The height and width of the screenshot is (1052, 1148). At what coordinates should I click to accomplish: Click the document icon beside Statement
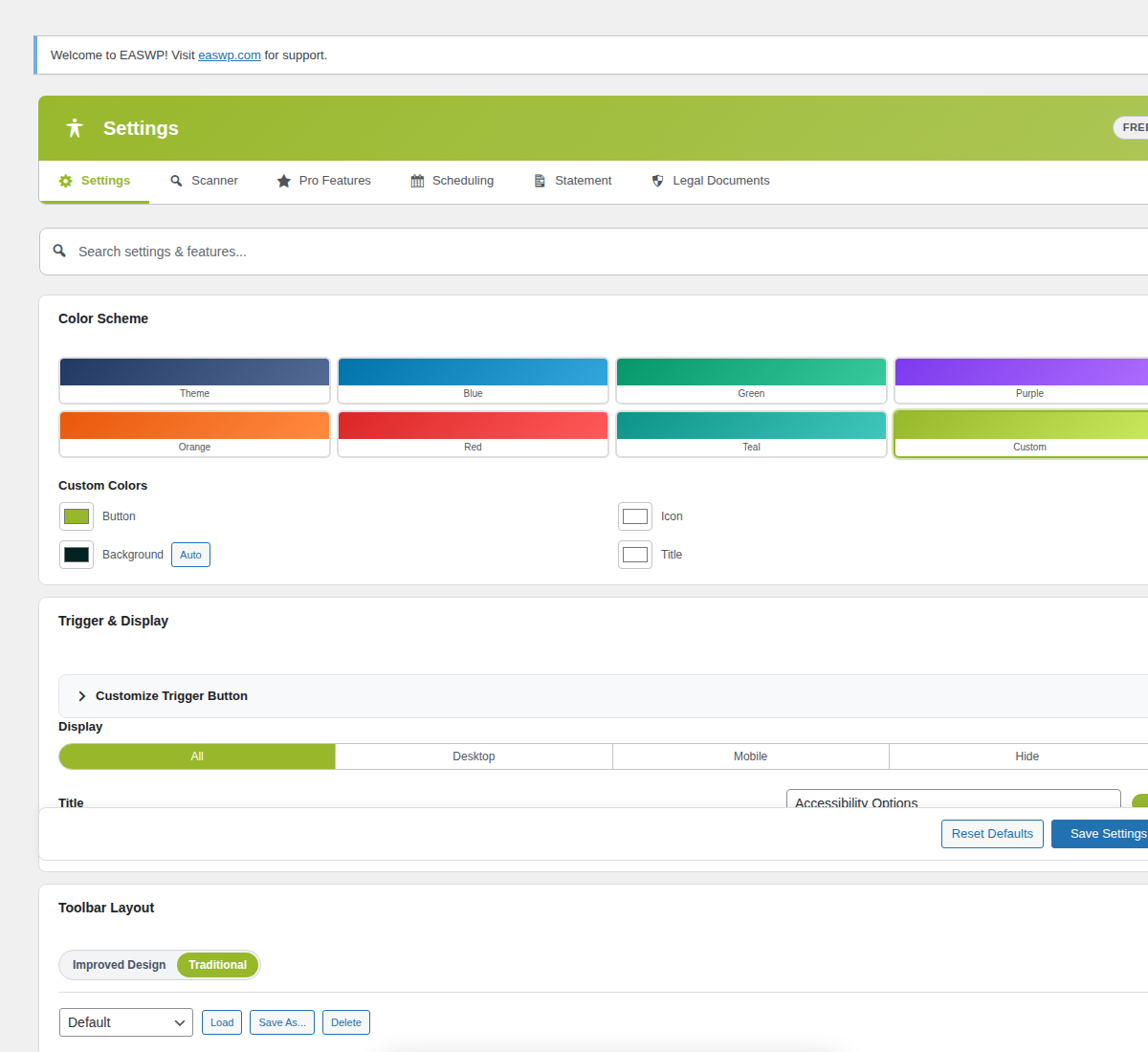tap(538, 180)
